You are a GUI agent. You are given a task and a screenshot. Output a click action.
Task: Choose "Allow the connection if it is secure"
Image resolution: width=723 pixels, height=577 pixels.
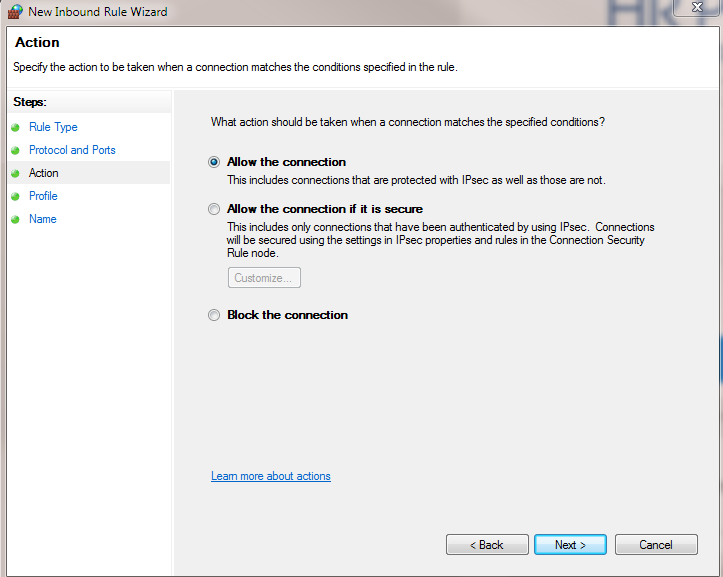pos(214,210)
